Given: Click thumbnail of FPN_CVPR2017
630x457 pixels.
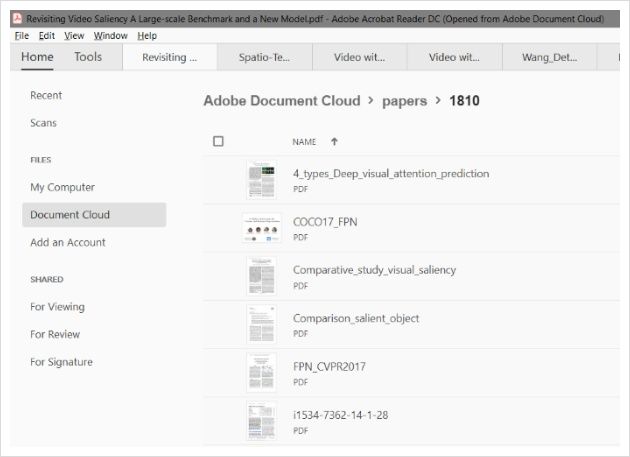Looking at the screenshot, I should (262, 373).
